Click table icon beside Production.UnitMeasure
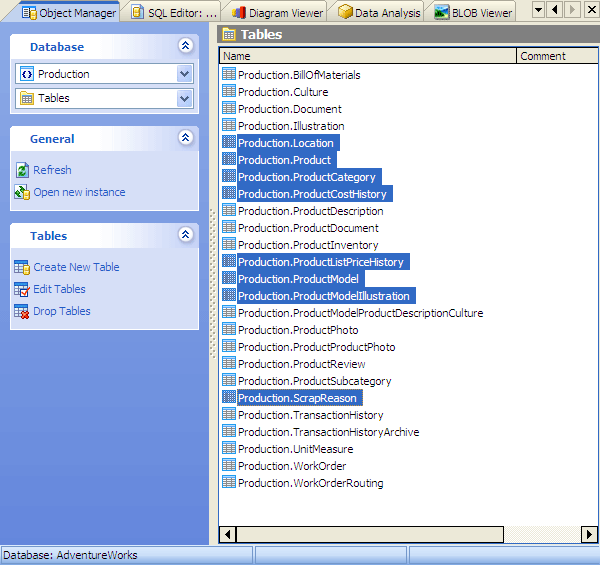600x565 pixels. [229, 448]
